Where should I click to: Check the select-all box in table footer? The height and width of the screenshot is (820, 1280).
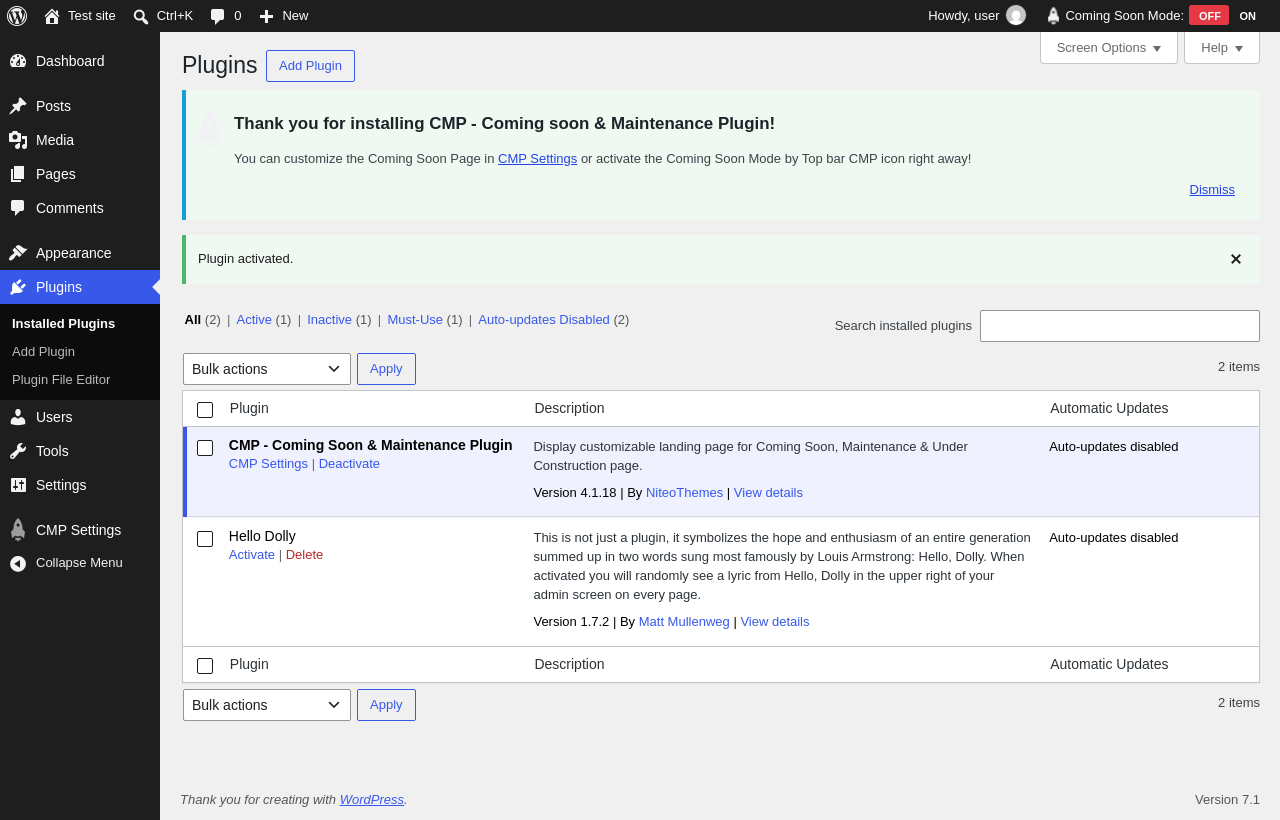click(x=205, y=666)
